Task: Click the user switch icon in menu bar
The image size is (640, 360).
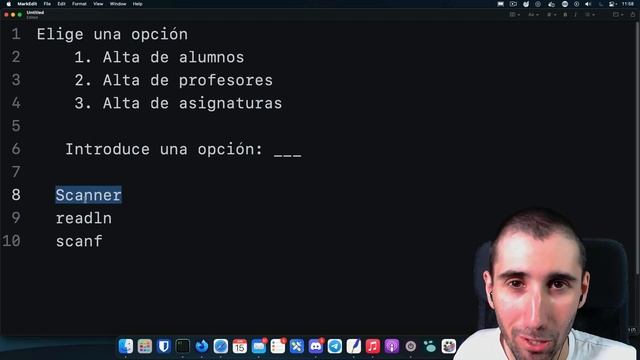Action: point(612,4)
